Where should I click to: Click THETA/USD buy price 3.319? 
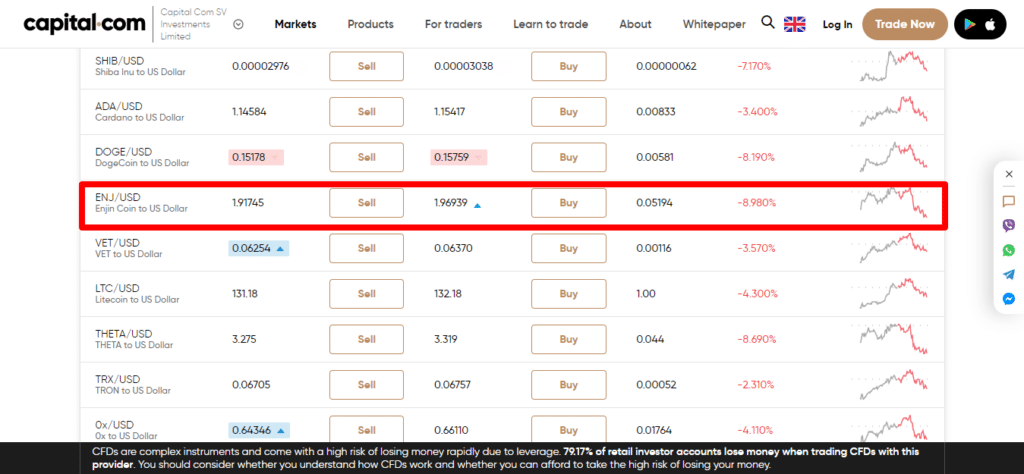tap(445, 340)
